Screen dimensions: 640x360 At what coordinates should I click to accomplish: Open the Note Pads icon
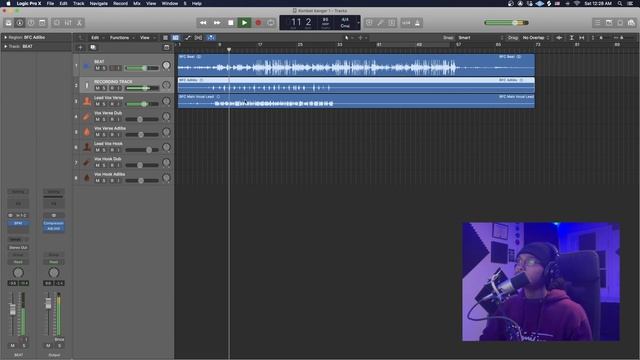(609, 23)
